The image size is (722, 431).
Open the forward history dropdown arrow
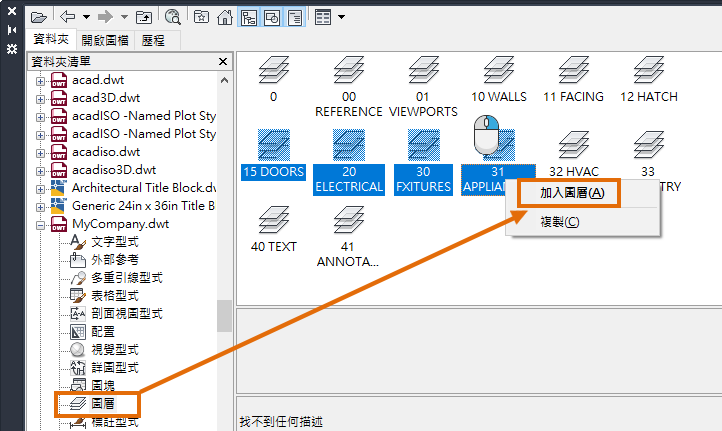(124, 17)
